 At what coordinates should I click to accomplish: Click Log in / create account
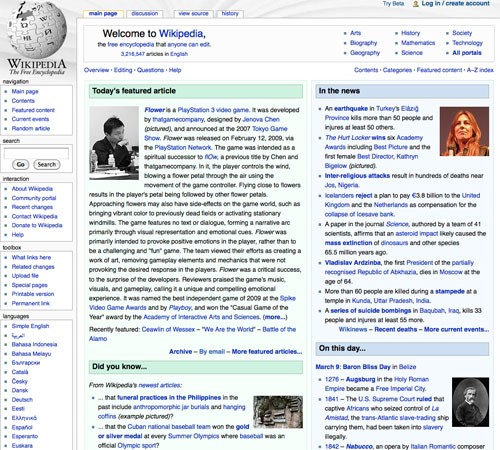point(455,4)
